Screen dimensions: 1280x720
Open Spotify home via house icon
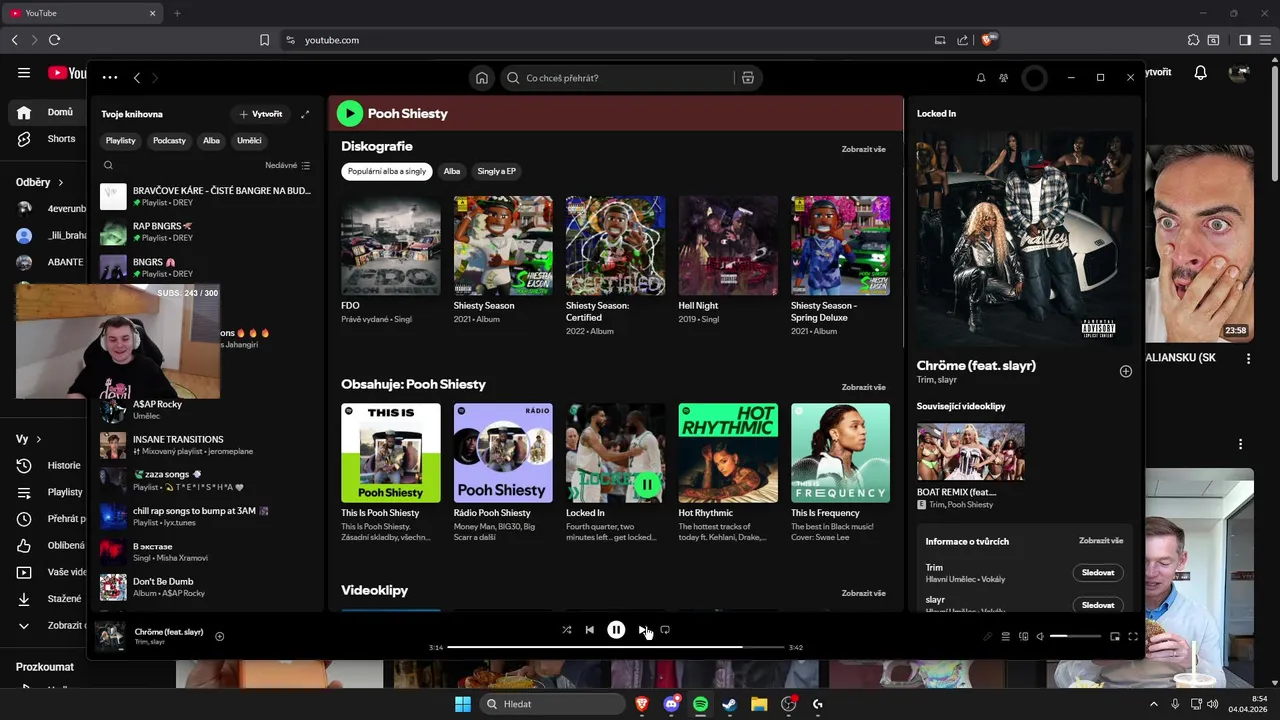pyautogui.click(x=482, y=78)
